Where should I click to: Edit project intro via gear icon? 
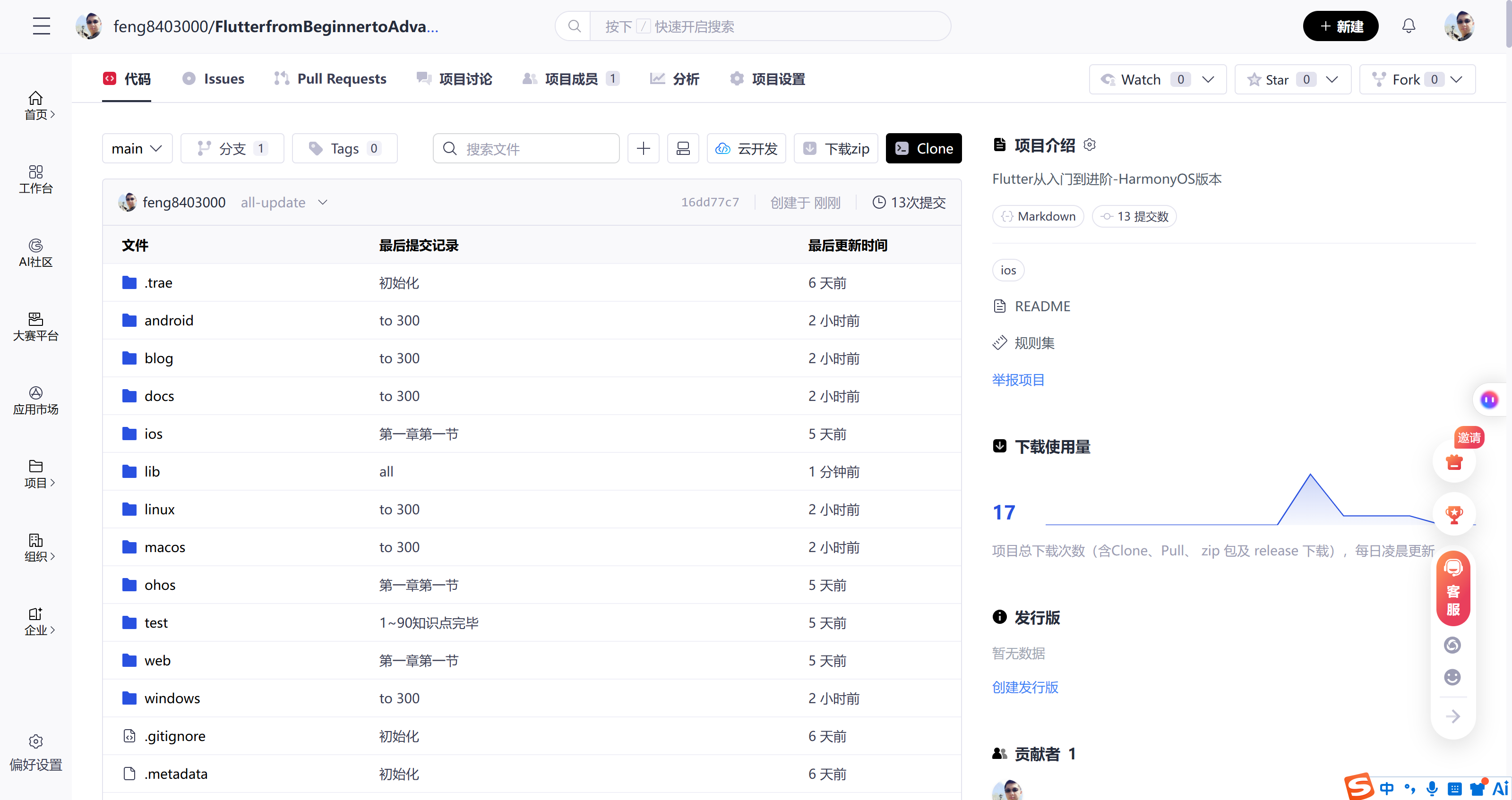(x=1090, y=145)
